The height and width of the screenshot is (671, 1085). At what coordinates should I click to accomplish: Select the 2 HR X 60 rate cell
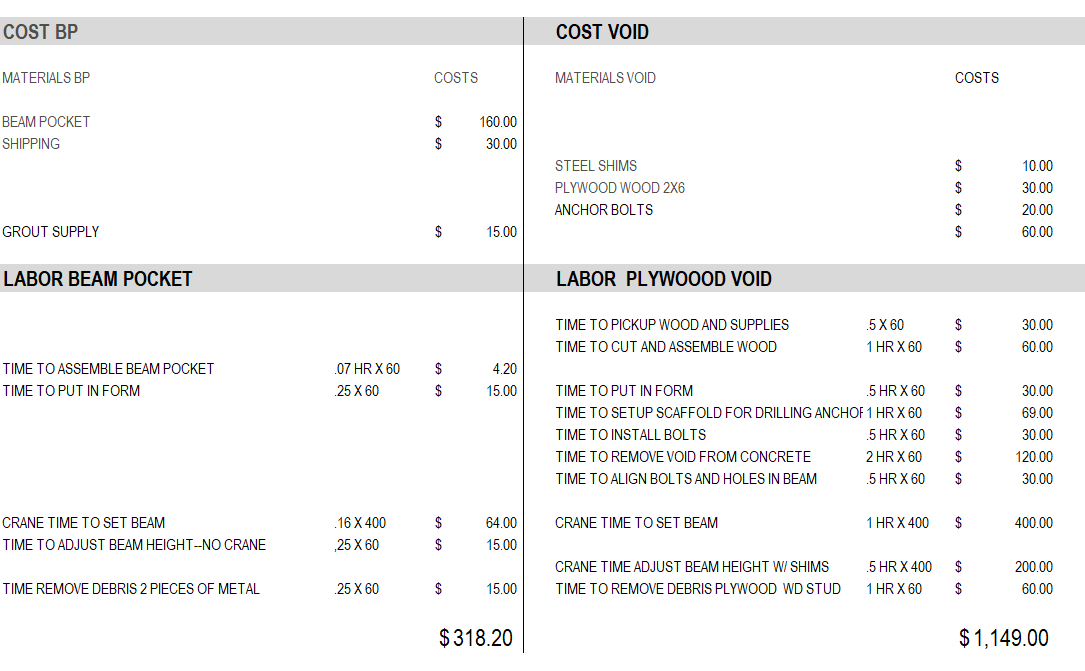(894, 457)
